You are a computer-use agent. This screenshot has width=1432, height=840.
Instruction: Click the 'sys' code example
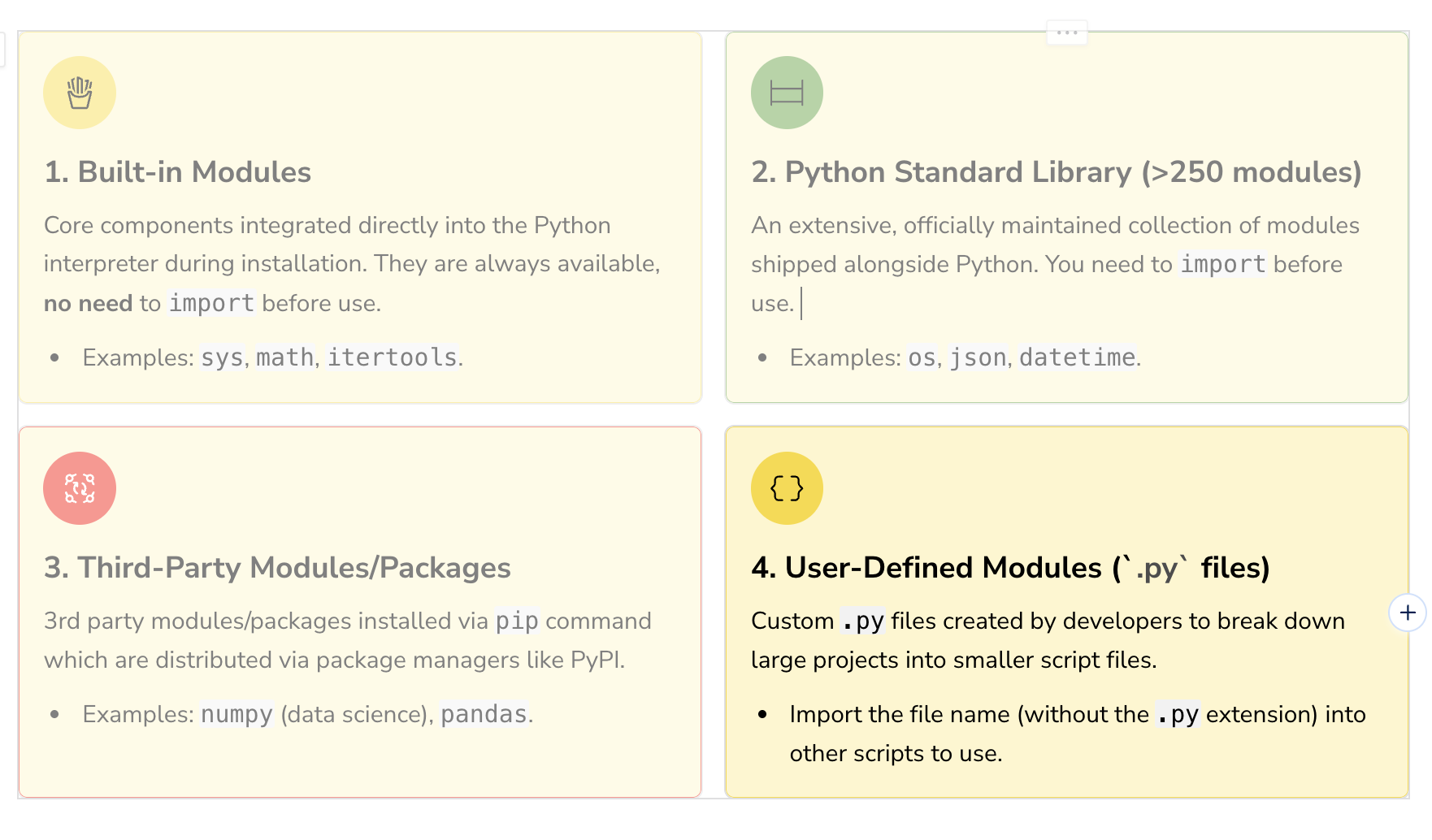[x=222, y=357]
